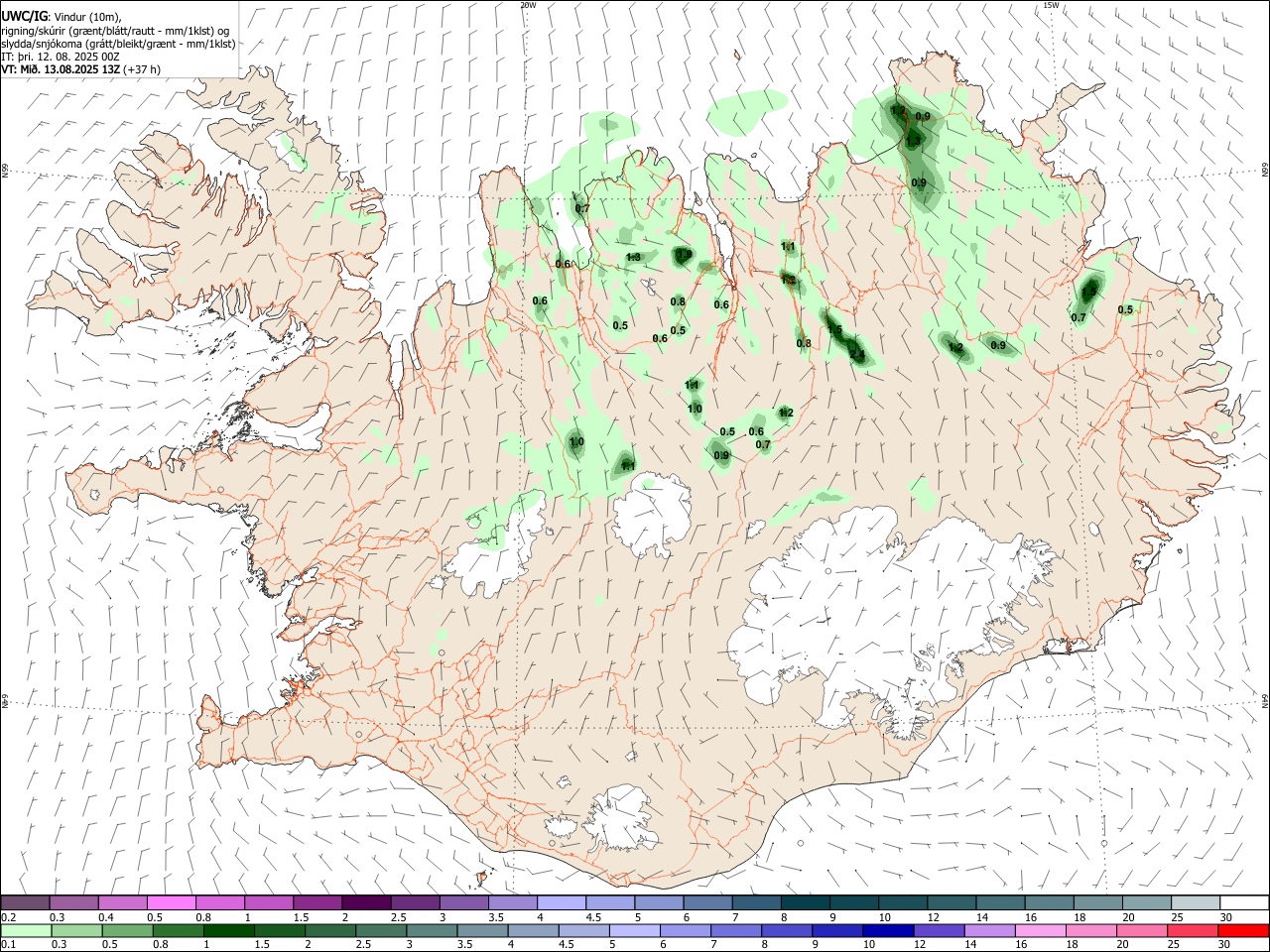Viewport: 1270px width, 952px height.
Task: Select the dark mauve 0.2–0.3 snow swatch
Action: (27, 902)
